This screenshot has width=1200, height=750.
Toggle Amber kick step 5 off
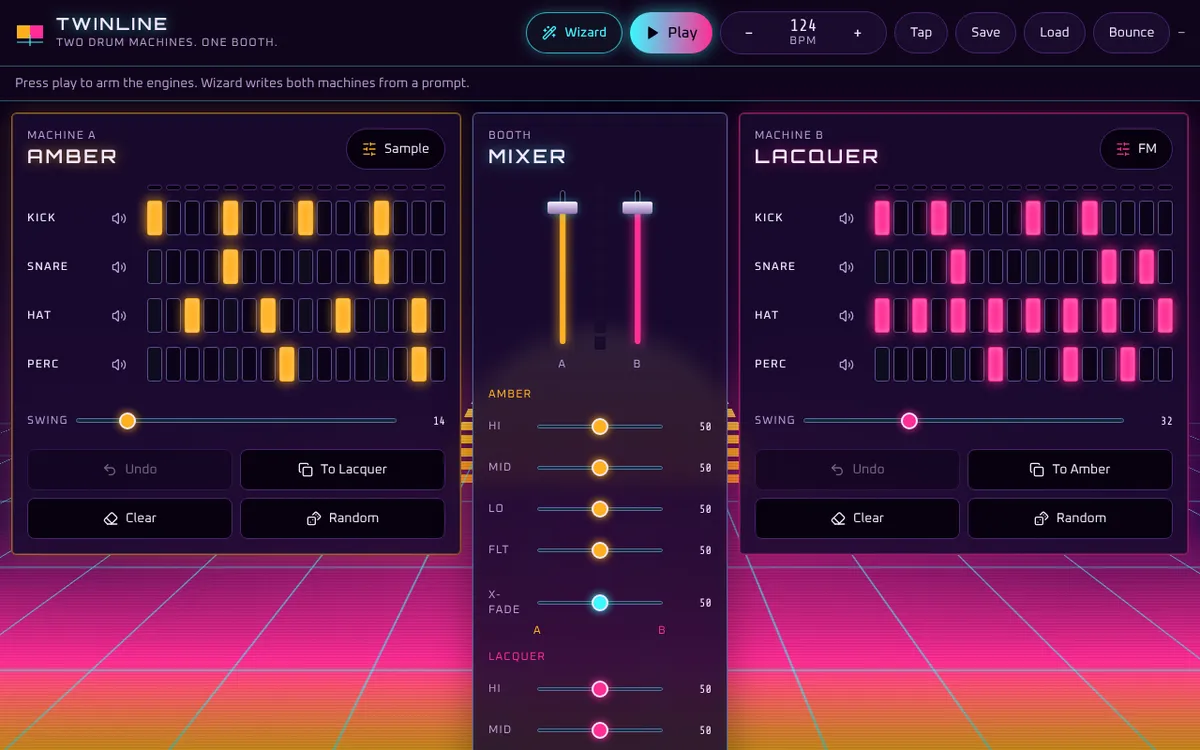[x=230, y=218]
